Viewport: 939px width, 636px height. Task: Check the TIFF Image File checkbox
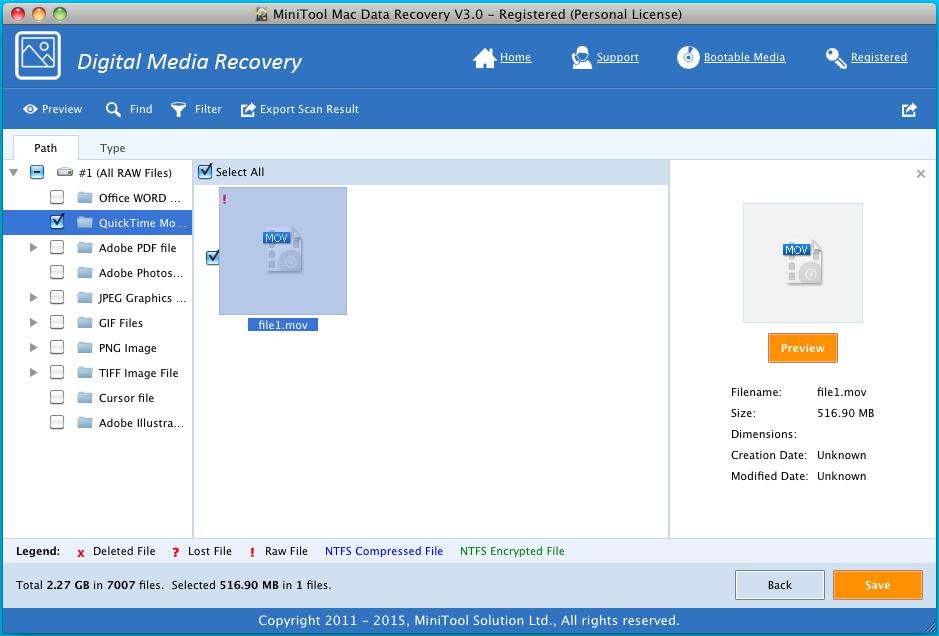[x=57, y=372]
